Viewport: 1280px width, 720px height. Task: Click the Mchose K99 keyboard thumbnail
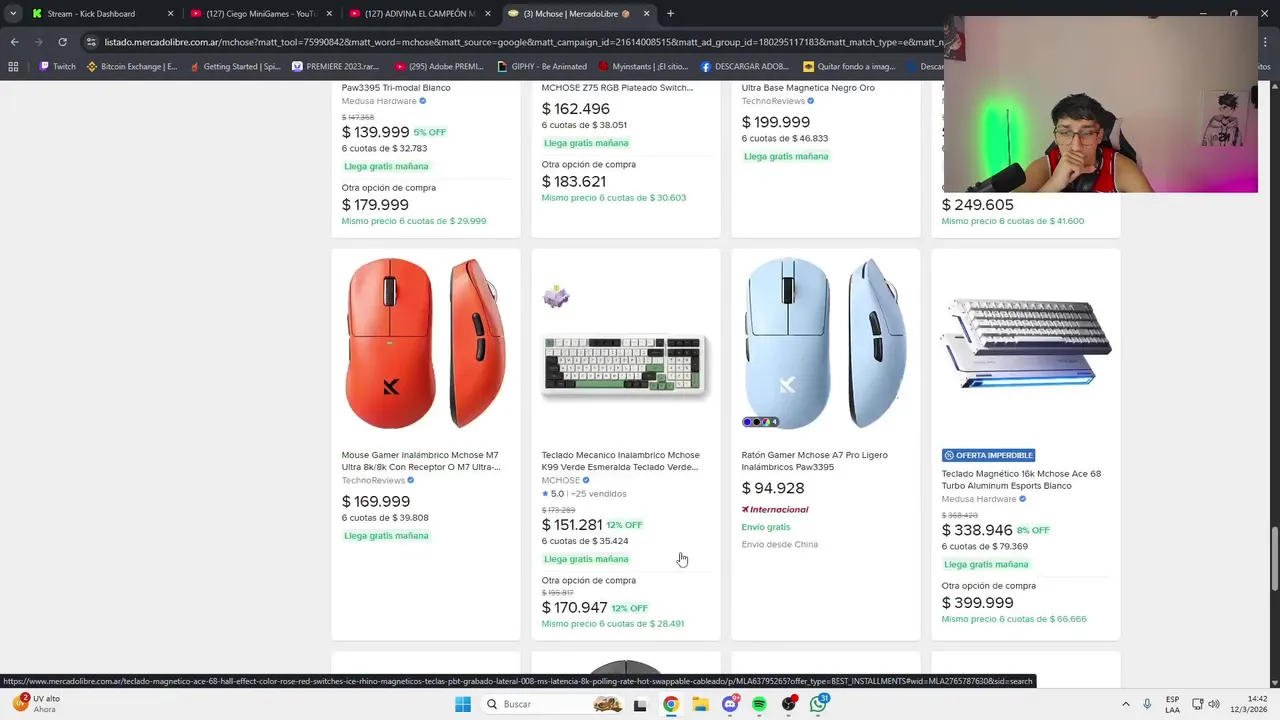pyautogui.click(x=626, y=343)
